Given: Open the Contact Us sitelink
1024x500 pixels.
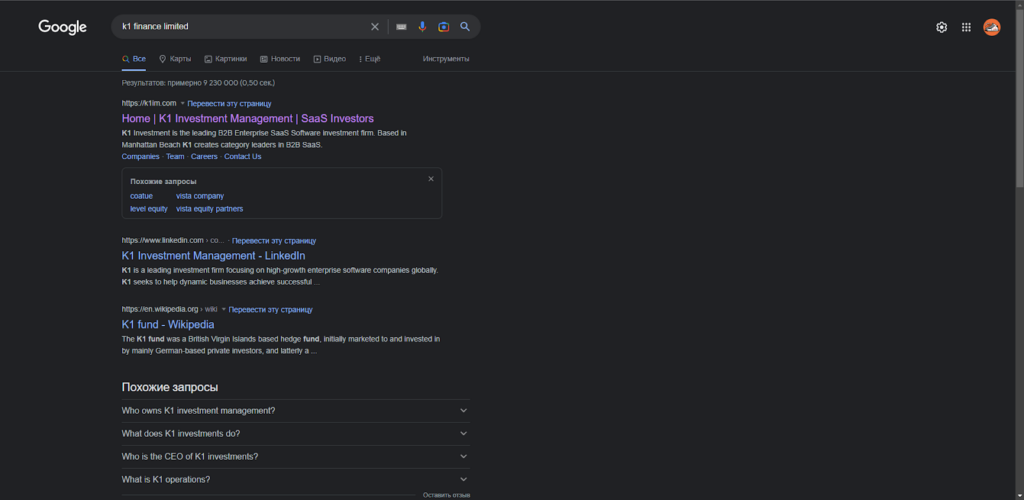Looking at the screenshot, I should (x=242, y=157).
